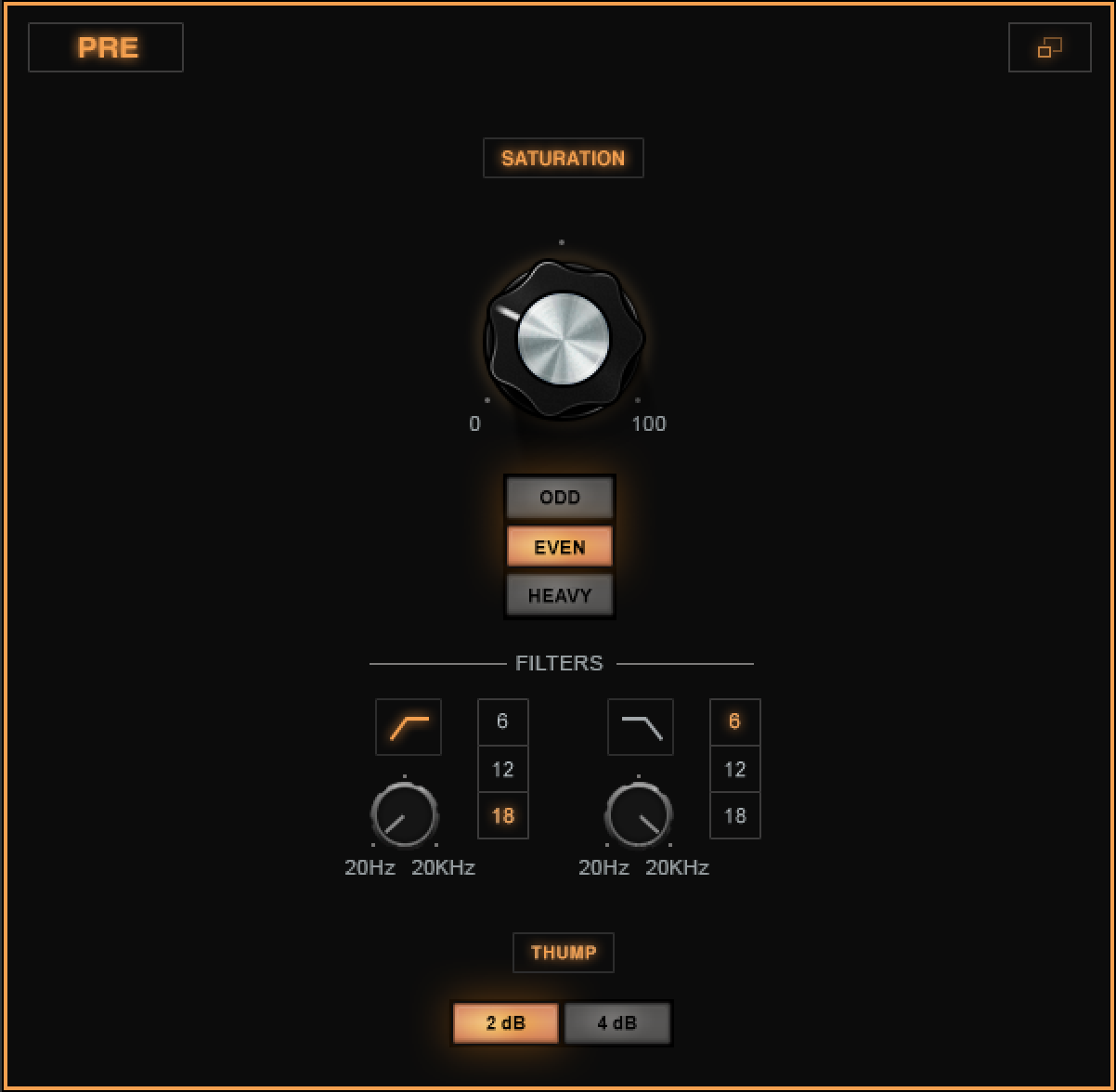
Task: Select ODD saturation mode
Action: point(560,498)
